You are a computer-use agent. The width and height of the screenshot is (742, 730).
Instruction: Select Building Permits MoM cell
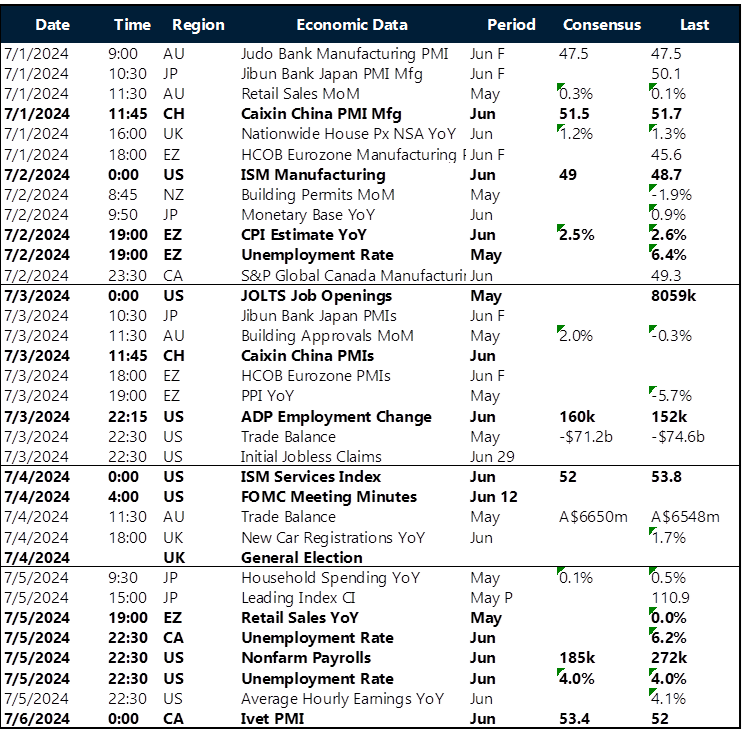[x=318, y=195]
